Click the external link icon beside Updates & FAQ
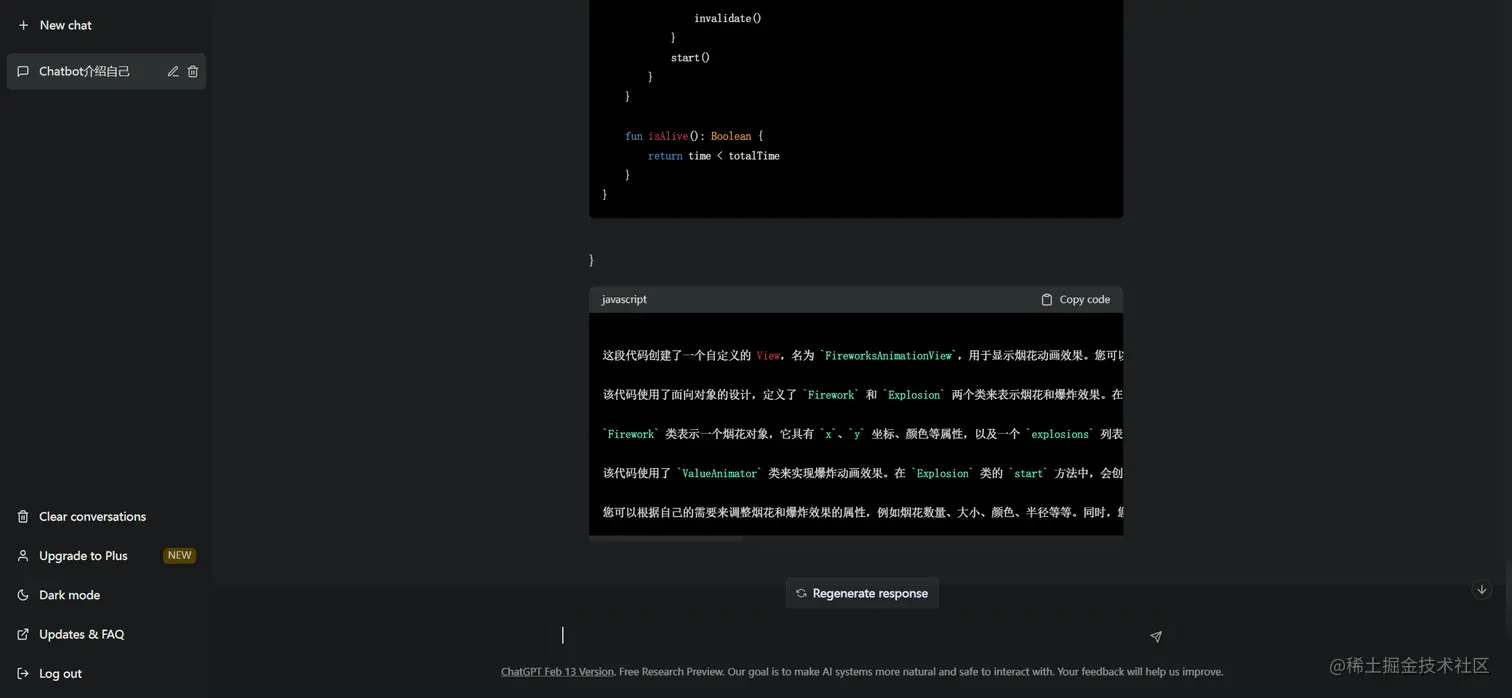 tap(23, 633)
